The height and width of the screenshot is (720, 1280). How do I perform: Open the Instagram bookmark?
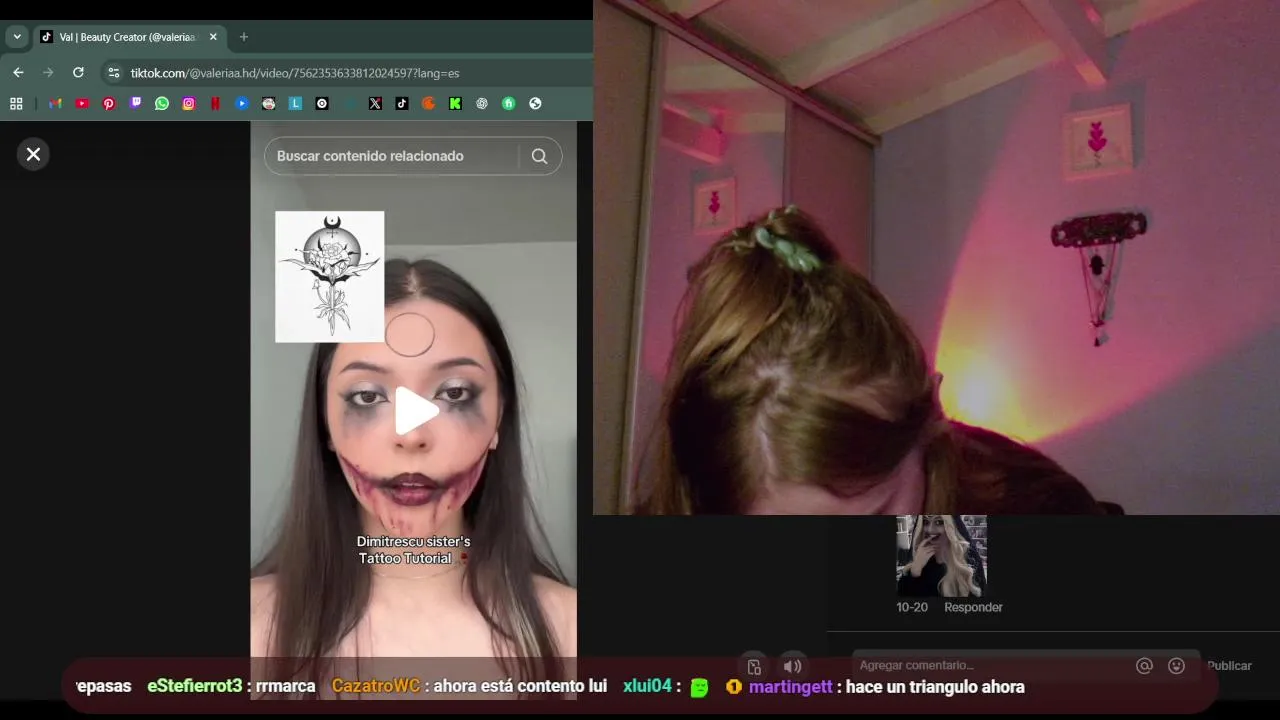188,103
